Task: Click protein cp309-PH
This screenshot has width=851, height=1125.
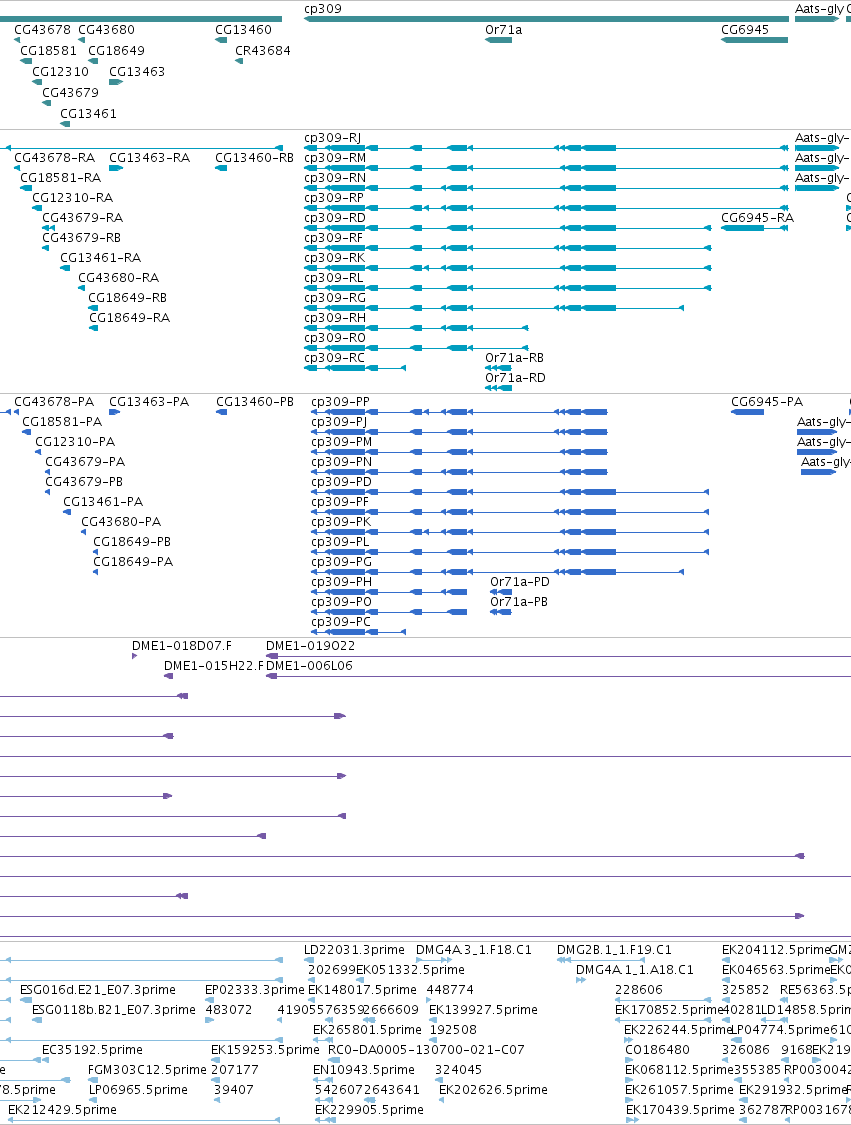Action: pos(342,582)
